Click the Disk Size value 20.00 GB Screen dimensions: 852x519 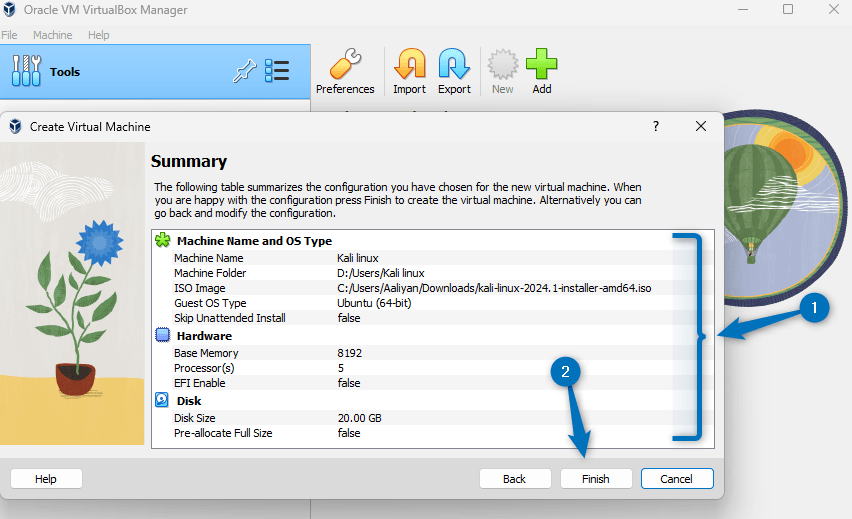(359, 418)
